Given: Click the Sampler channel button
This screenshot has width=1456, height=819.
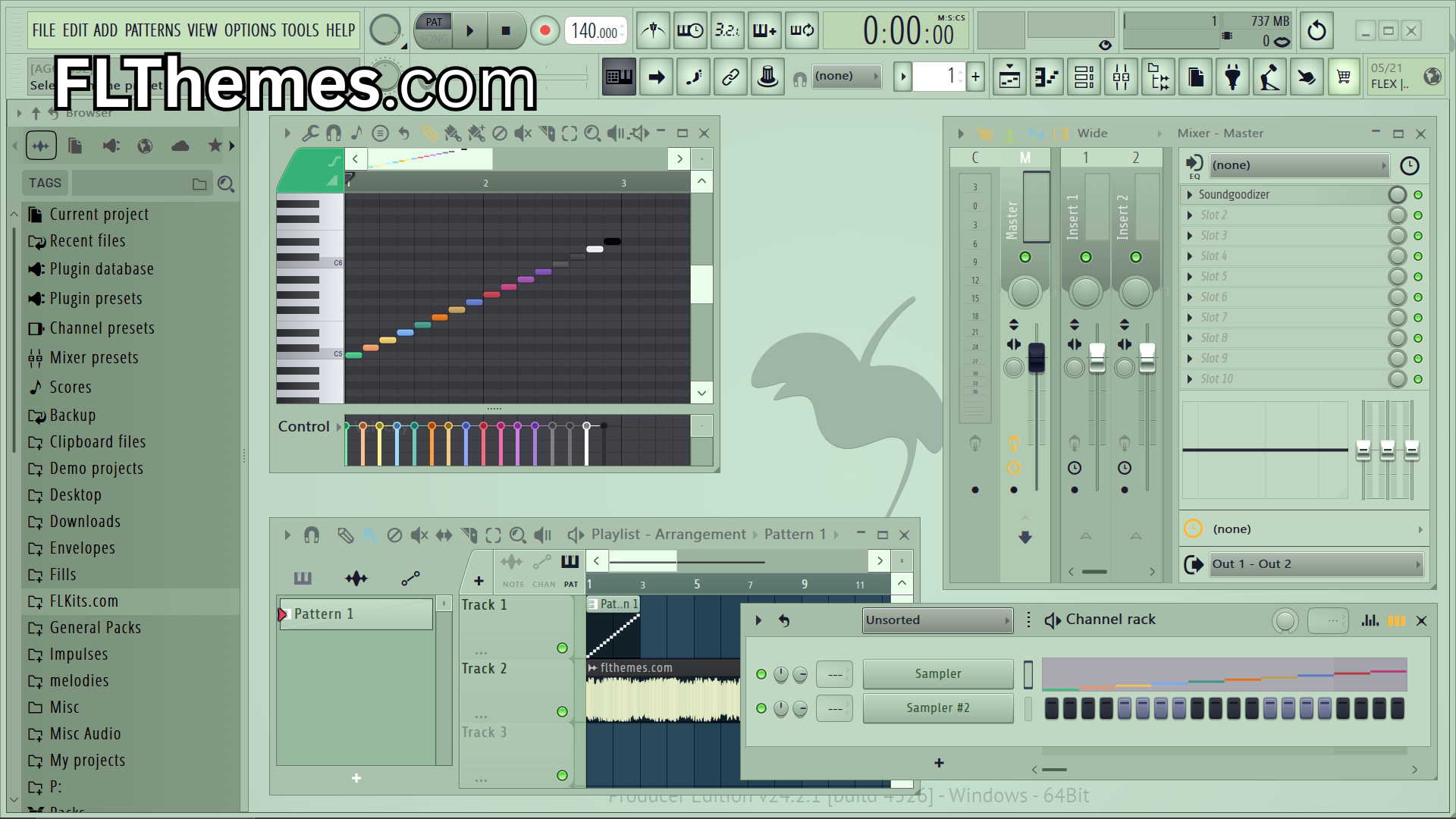Looking at the screenshot, I should pyautogui.click(x=938, y=673).
